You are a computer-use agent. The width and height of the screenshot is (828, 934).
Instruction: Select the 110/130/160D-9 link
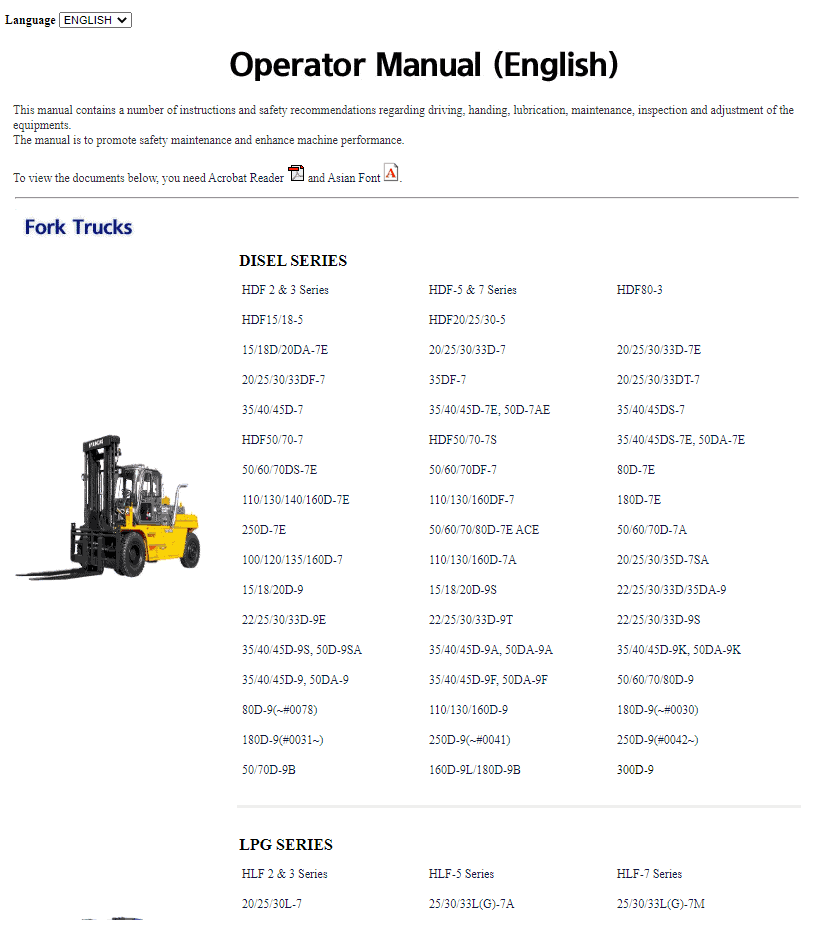pos(468,710)
